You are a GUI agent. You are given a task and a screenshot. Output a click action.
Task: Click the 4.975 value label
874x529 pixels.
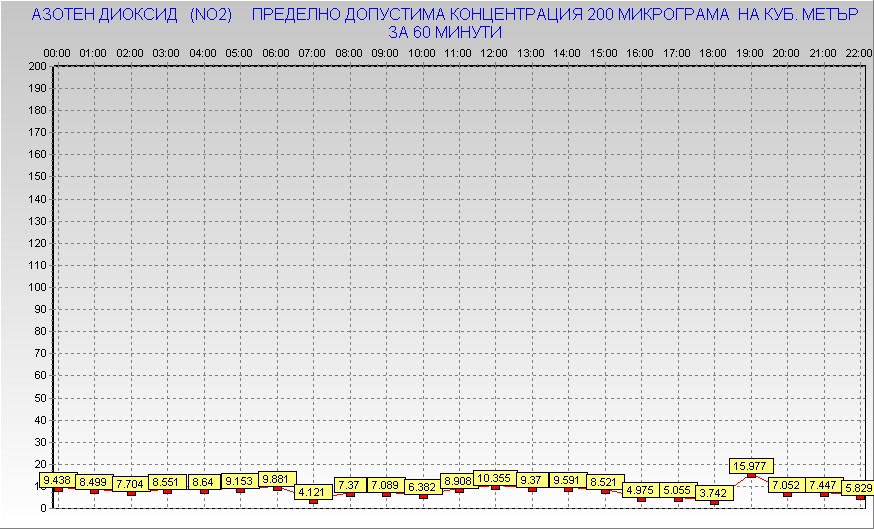pyautogui.click(x=641, y=490)
